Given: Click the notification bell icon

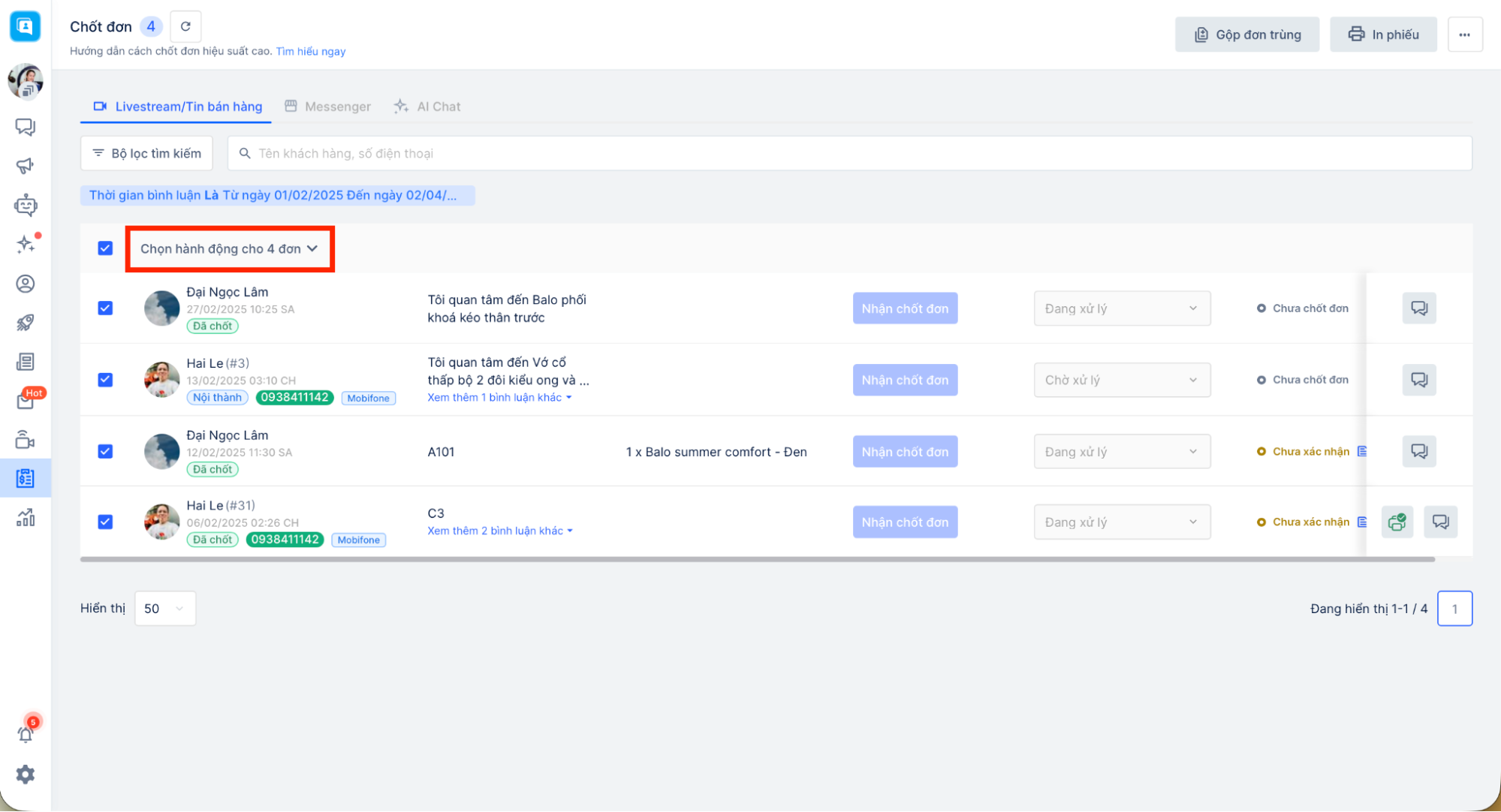Looking at the screenshot, I should pyautogui.click(x=26, y=735).
